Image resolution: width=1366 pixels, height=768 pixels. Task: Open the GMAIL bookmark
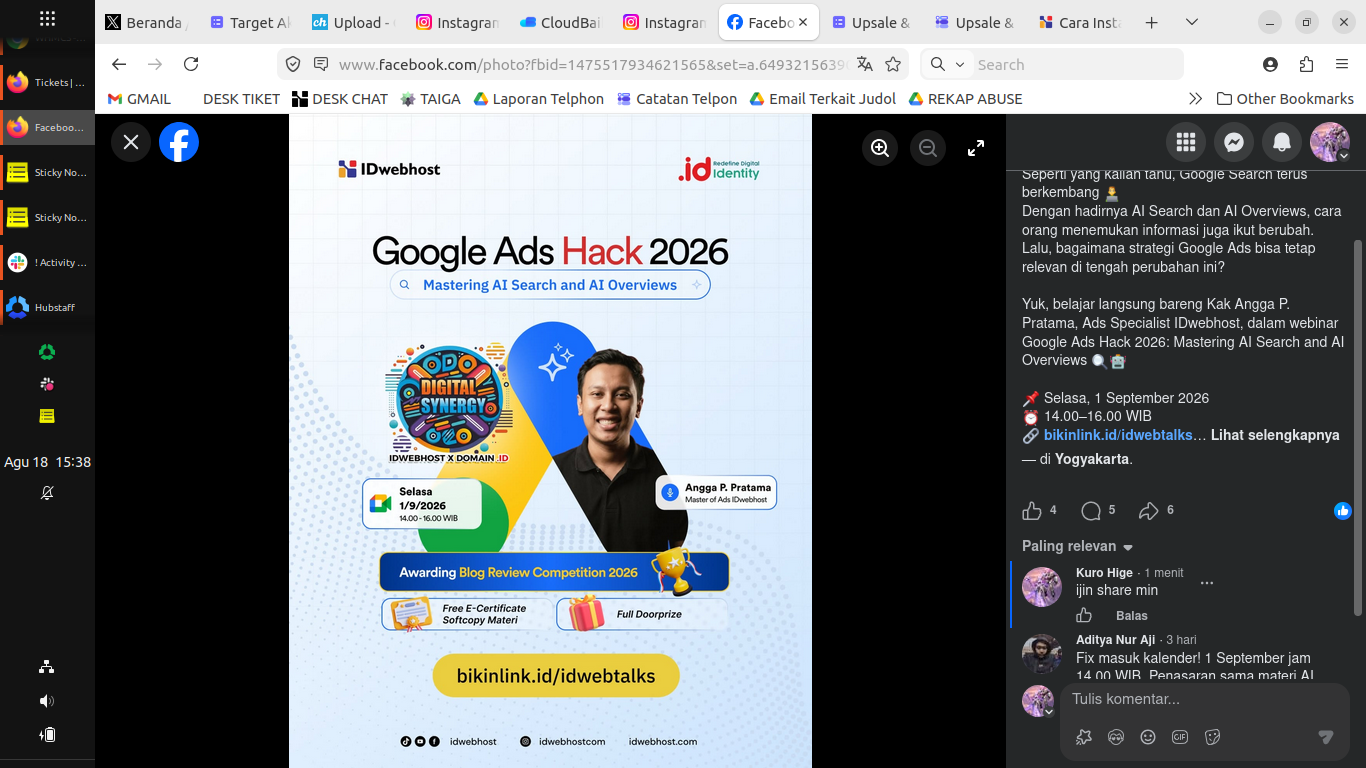point(139,99)
